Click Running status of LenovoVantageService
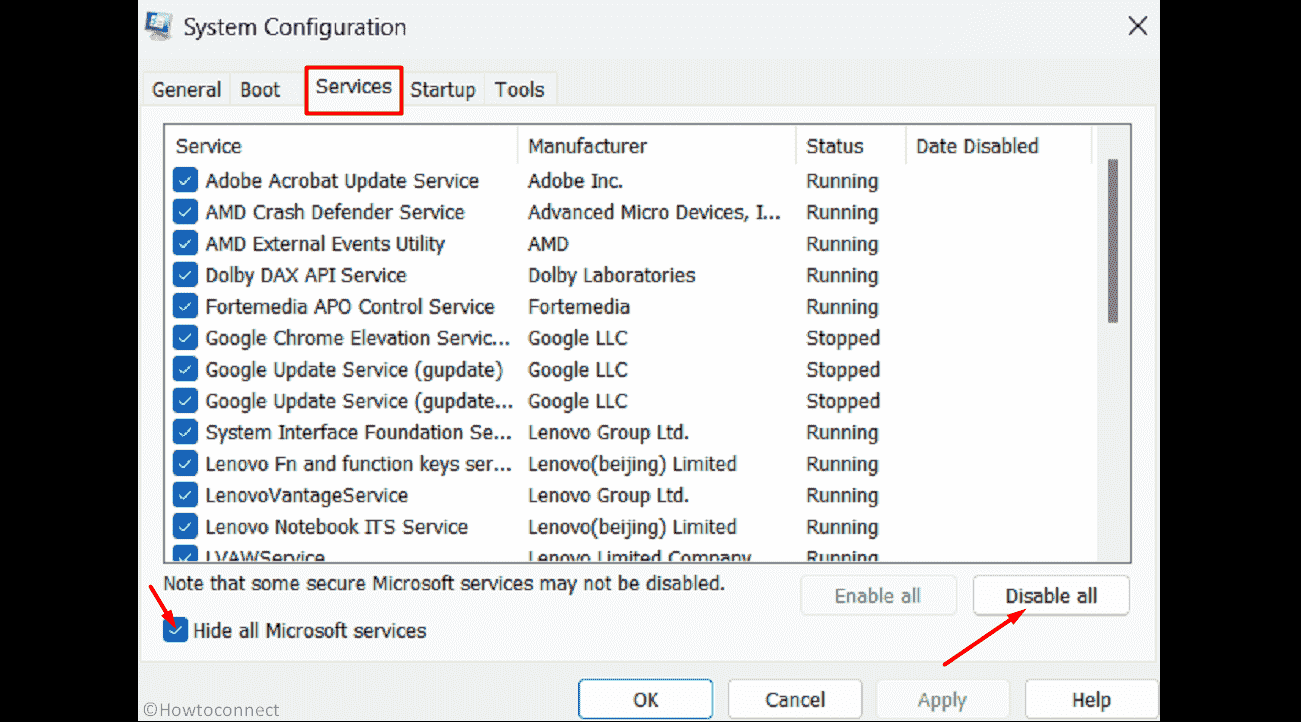The image size is (1301, 722). point(842,496)
